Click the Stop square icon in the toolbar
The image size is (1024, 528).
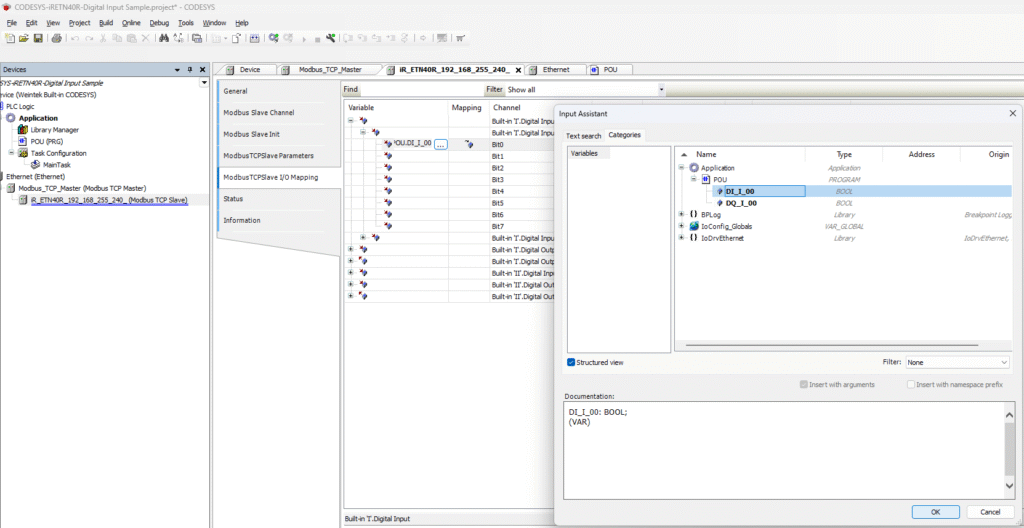[x=317, y=39]
